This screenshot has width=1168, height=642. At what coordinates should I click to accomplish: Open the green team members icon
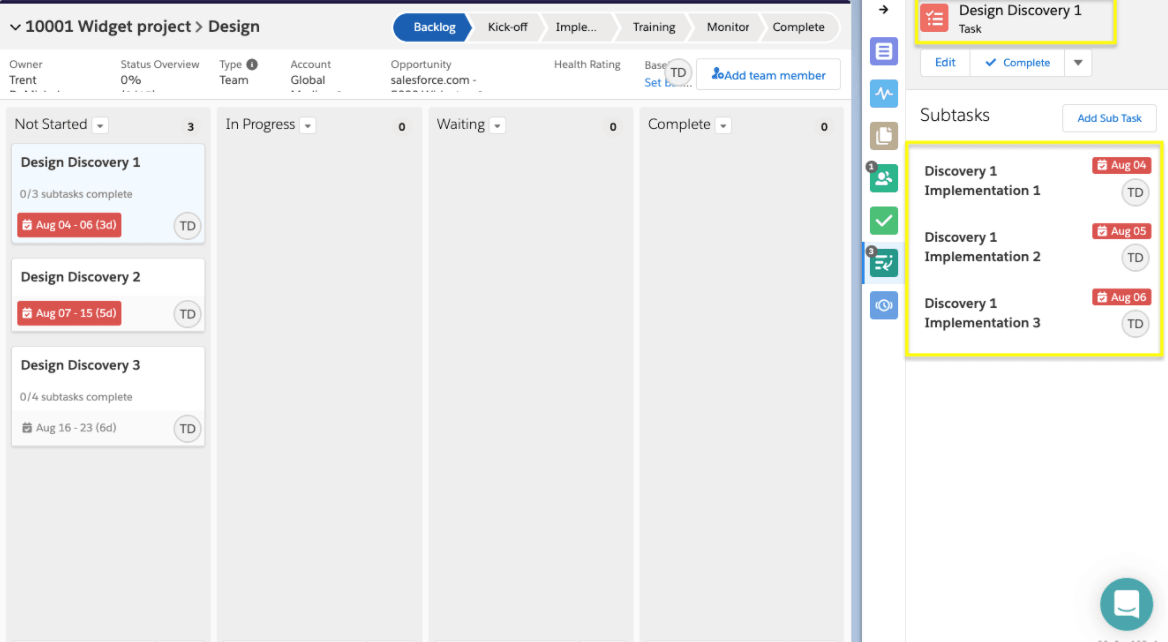click(x=883, y=178)
